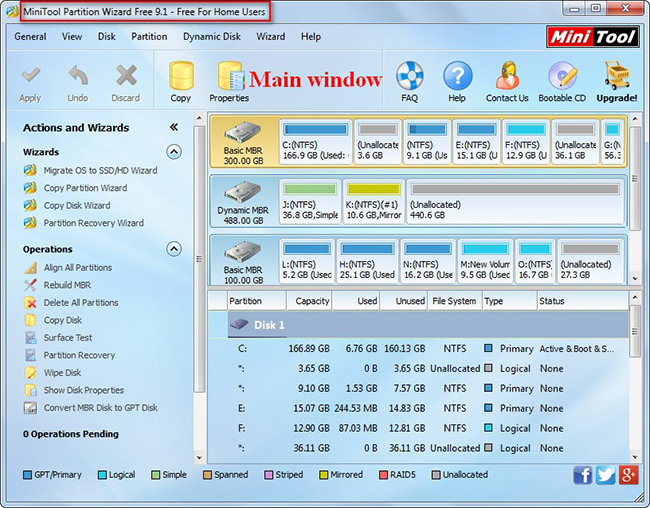The height and width of the screenshot is (508, 650).
Task: Click the Mirrored legend color box
Action: pyautogui.click(x=323, y=475)
